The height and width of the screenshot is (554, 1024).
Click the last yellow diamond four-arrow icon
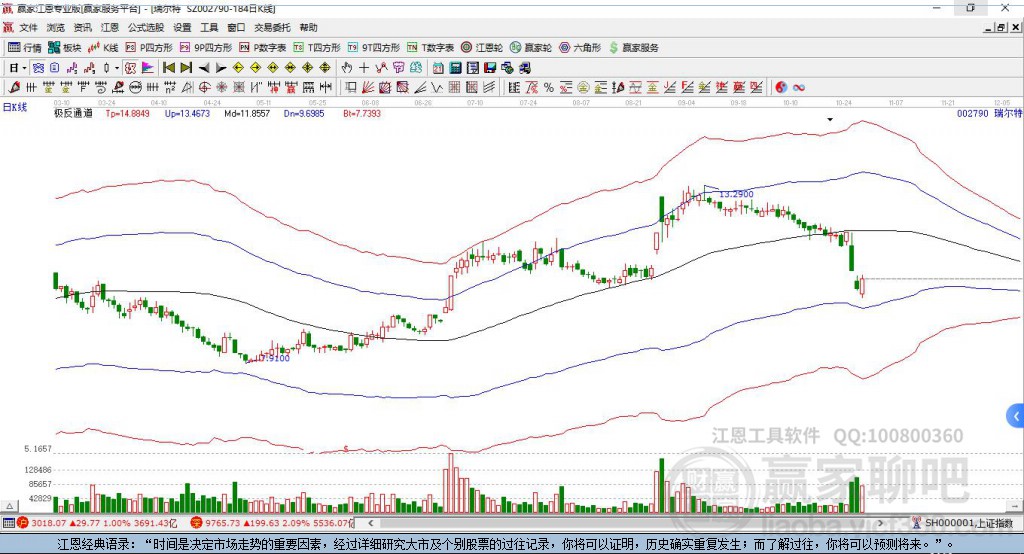[x=325, y=68]
